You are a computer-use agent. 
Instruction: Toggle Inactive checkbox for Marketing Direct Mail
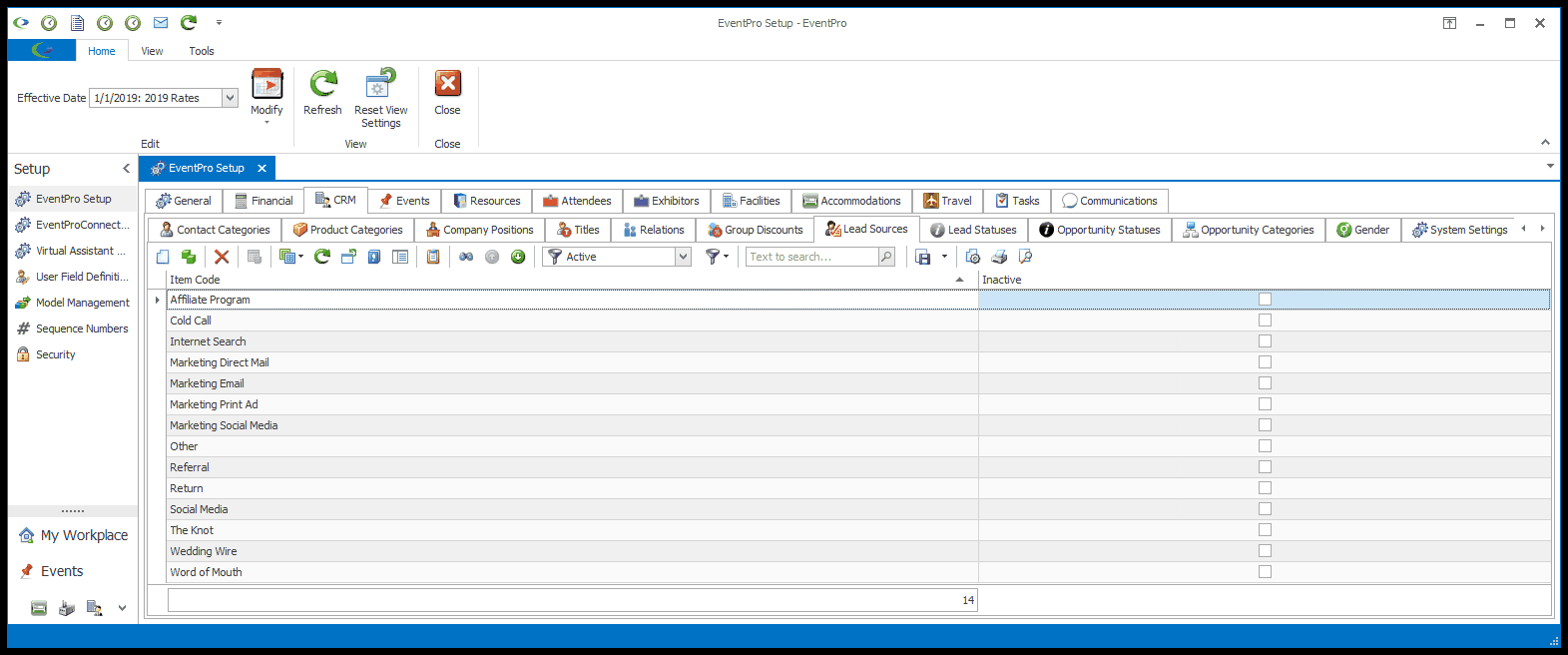pyautogui.click(x=1265, y=362)
